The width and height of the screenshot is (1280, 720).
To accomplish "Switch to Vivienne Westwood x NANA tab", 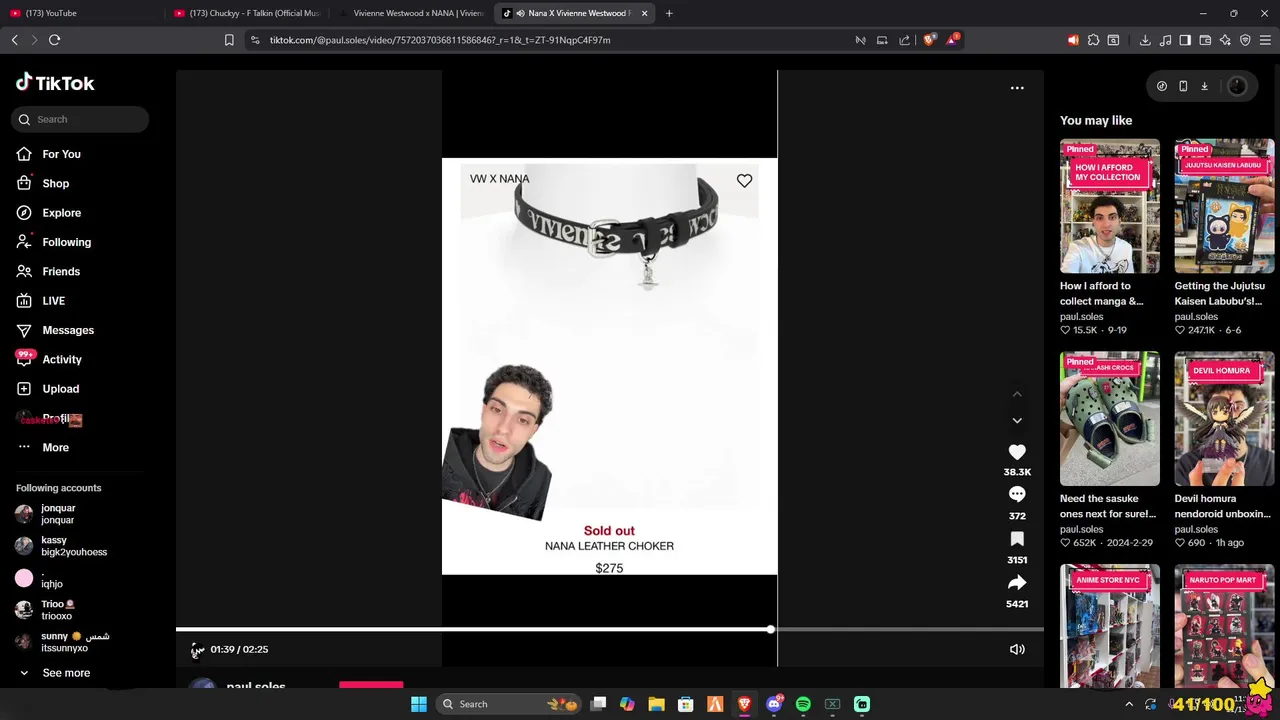I will pyautogui.click(x=412, y=13).
